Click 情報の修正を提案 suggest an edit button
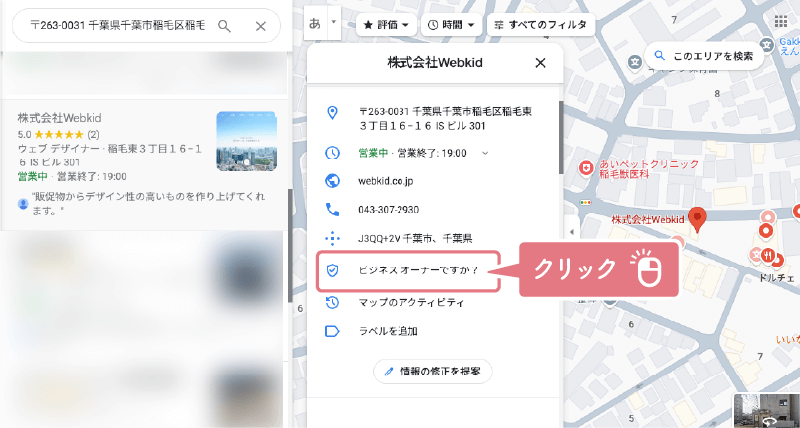 pyautogui.click(x=433, y=371)
